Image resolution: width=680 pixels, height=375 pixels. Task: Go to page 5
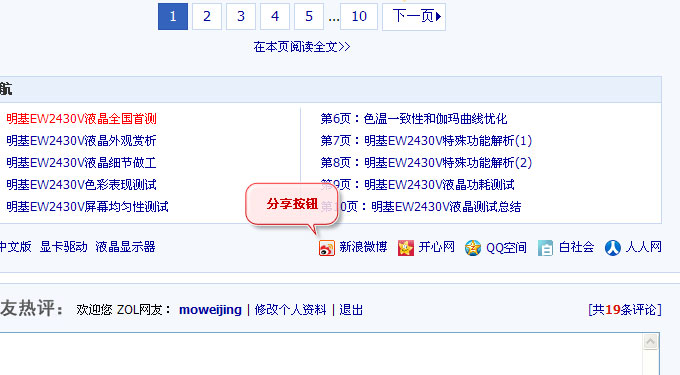point(309,16)
